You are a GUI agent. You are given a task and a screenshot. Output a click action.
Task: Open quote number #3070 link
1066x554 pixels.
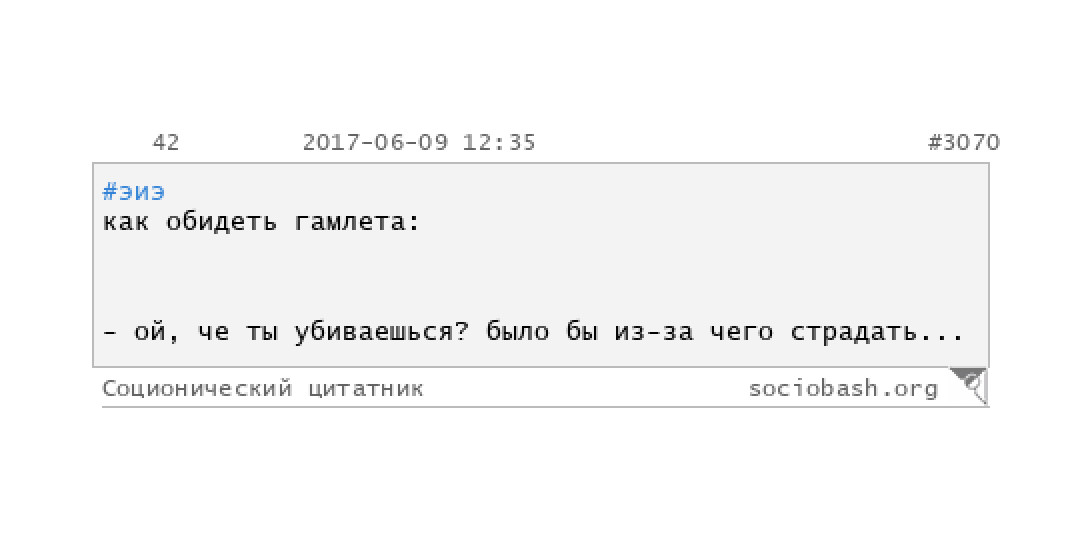coord(964,143)
